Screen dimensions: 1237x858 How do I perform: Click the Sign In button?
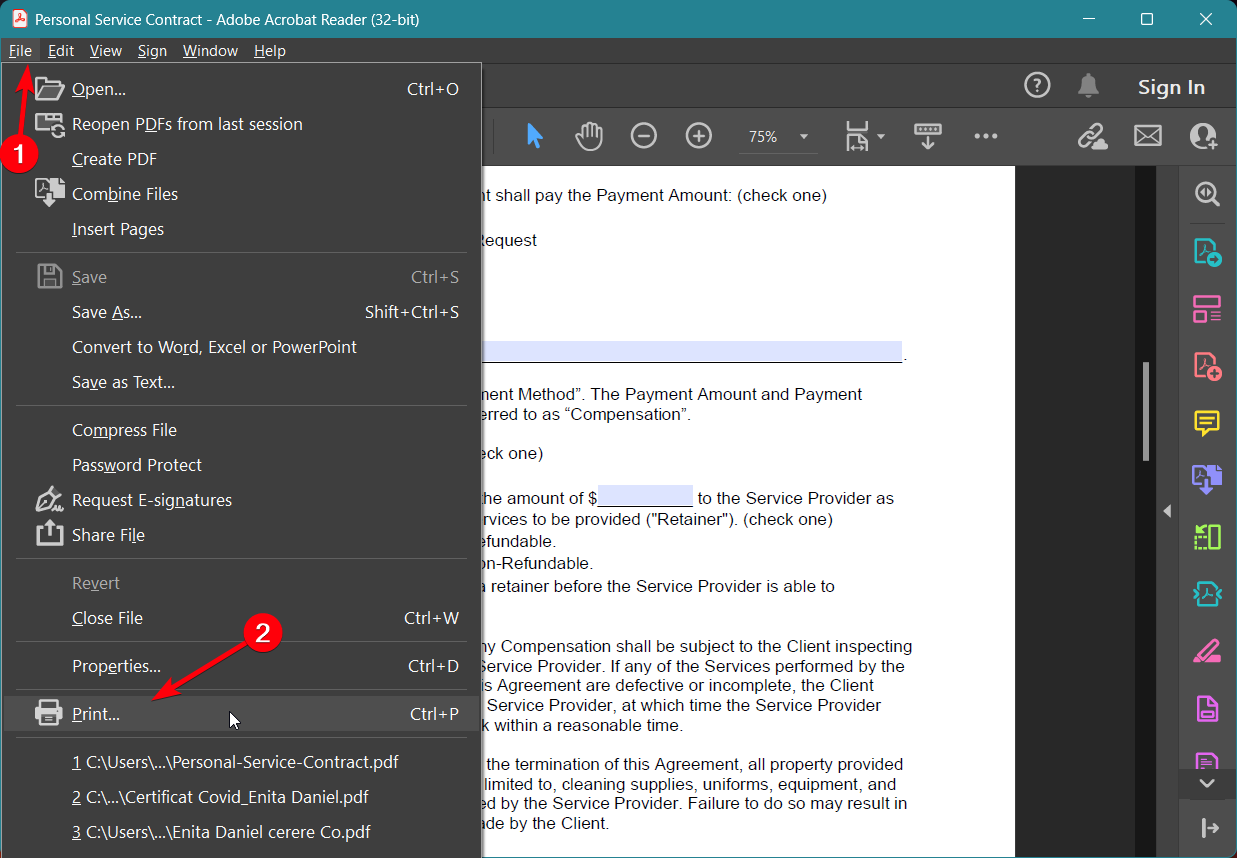(x=1171, y=87)
